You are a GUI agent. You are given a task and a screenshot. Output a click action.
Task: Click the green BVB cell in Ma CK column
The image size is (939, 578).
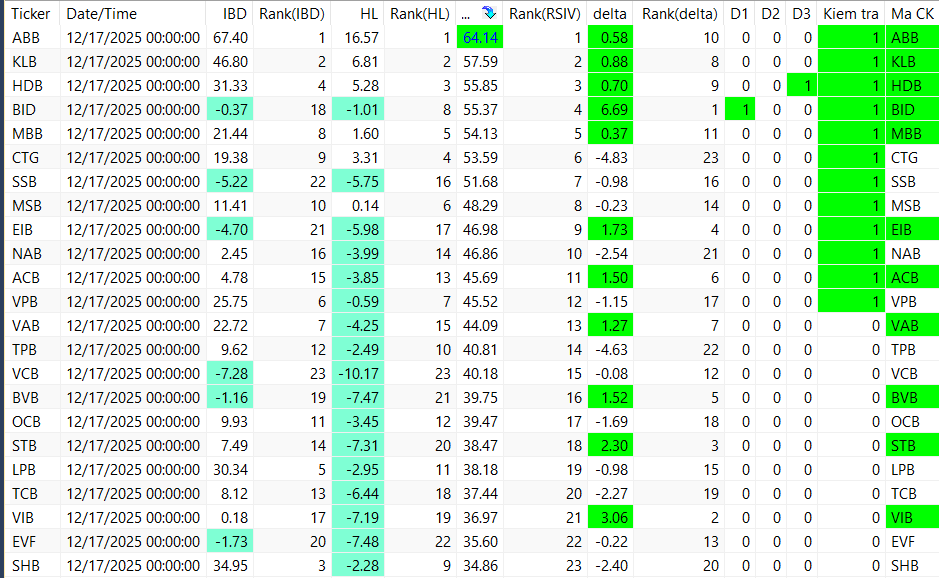tap(912, 397)
